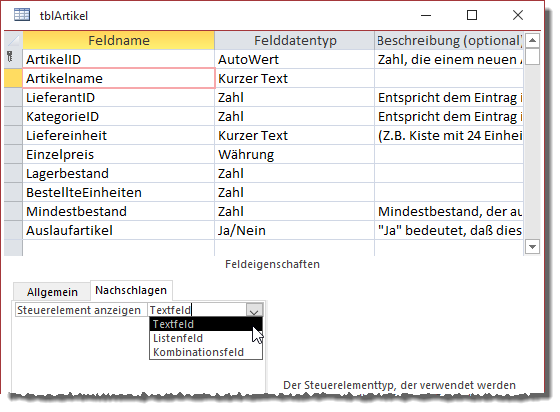
Task: Click the row selector of Artikelname
Action: (x=14, y=78)
